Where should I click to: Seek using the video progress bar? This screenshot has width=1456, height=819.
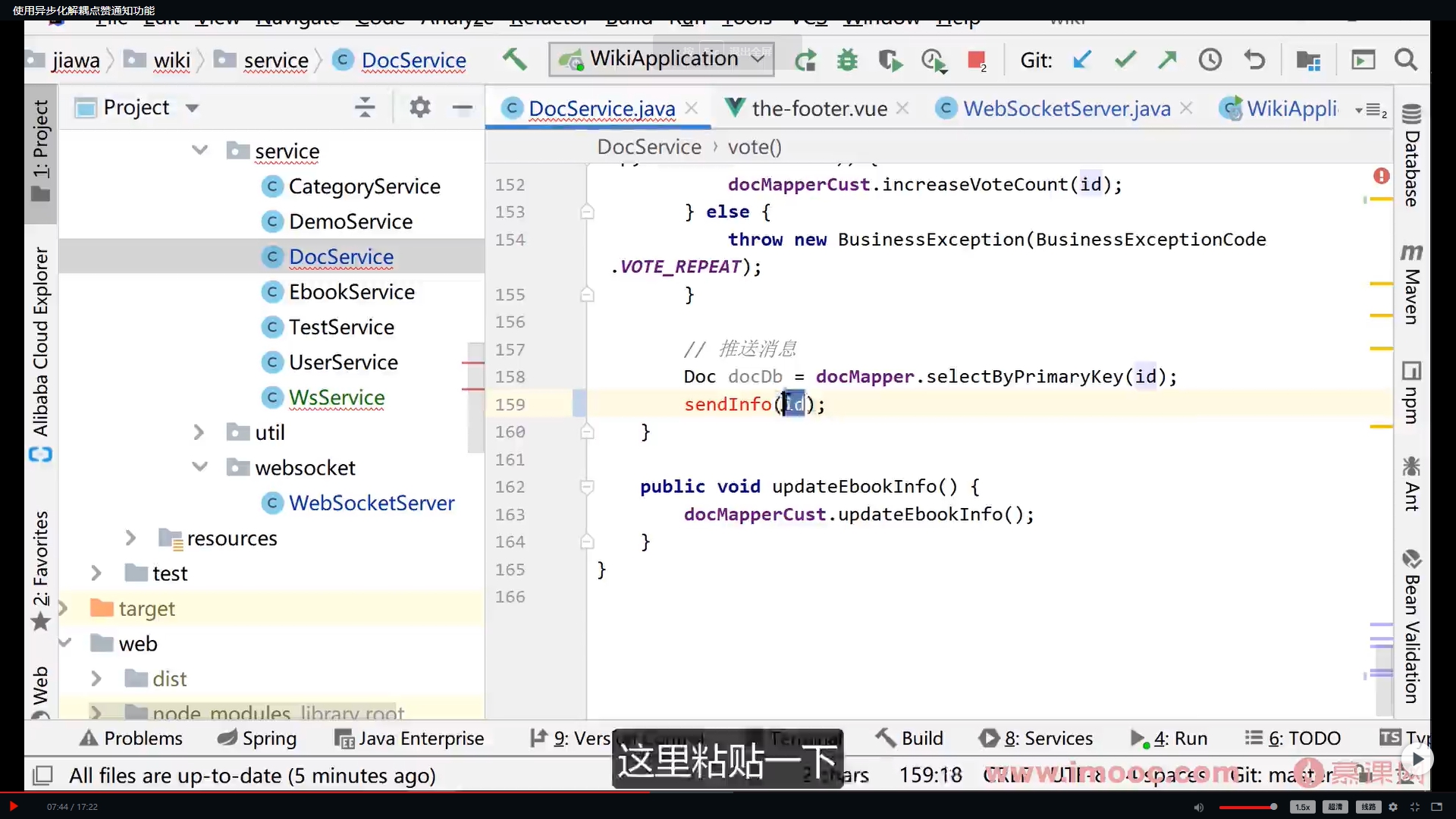pos(728,792)
